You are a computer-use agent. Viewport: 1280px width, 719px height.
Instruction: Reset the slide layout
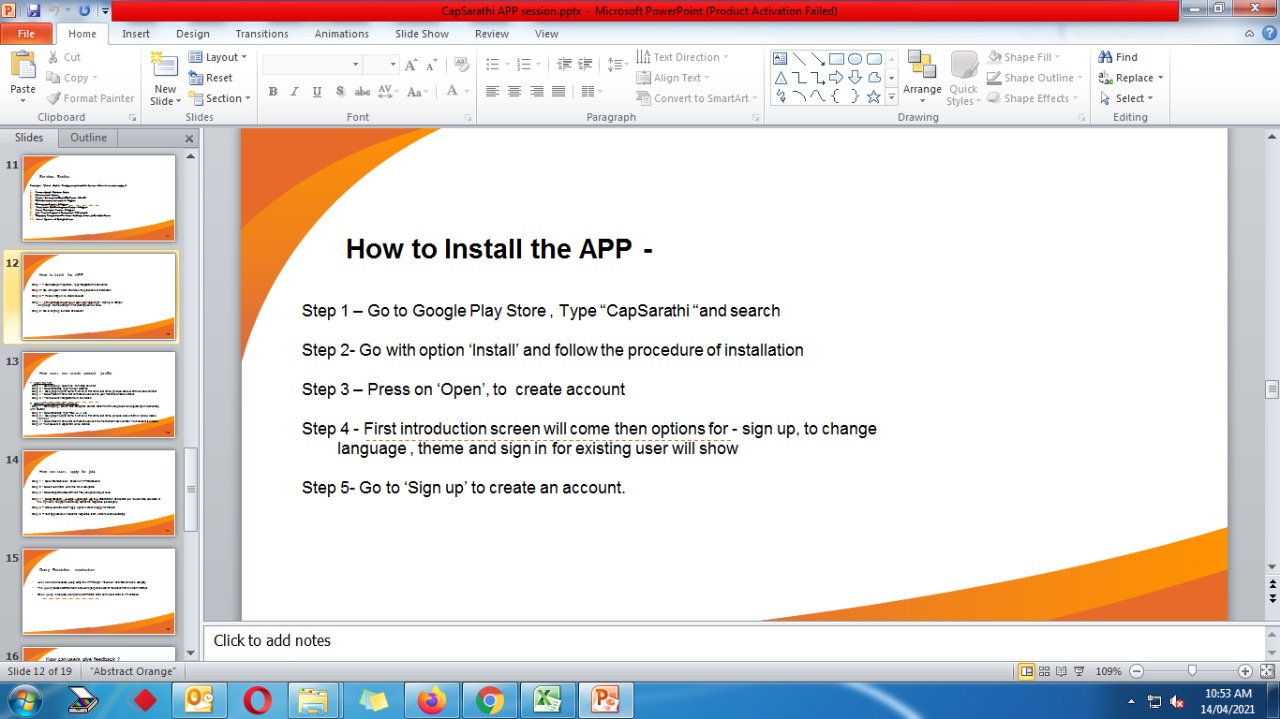tap(211, 78)
